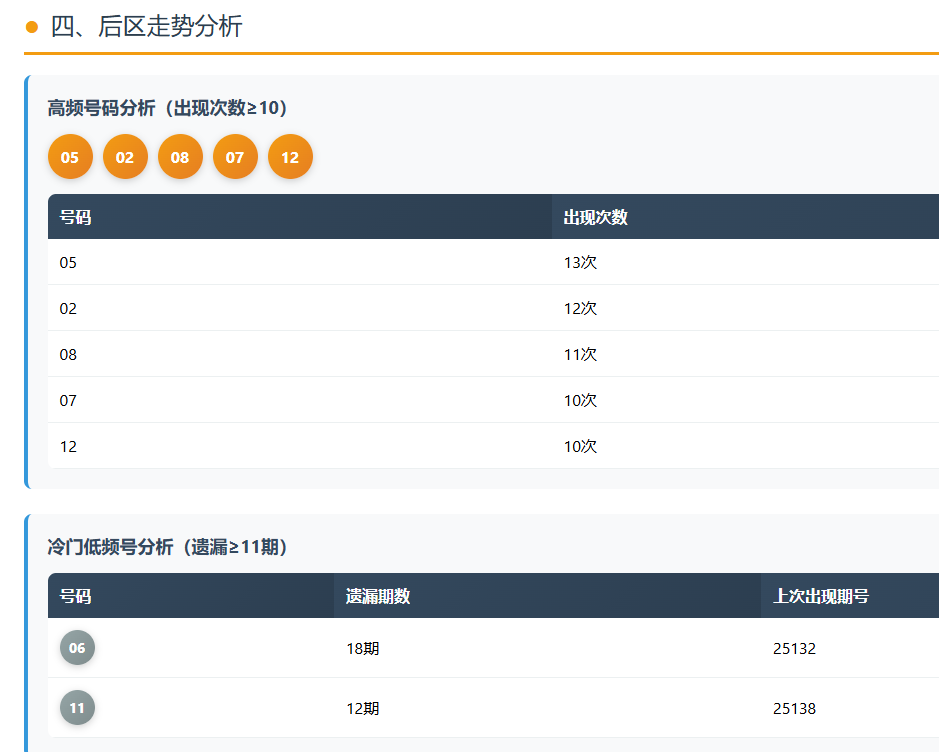The height and width of the screenshot is (752, 939).
Task: Select the orange 08 number ball
Action: tap(180, 157)
